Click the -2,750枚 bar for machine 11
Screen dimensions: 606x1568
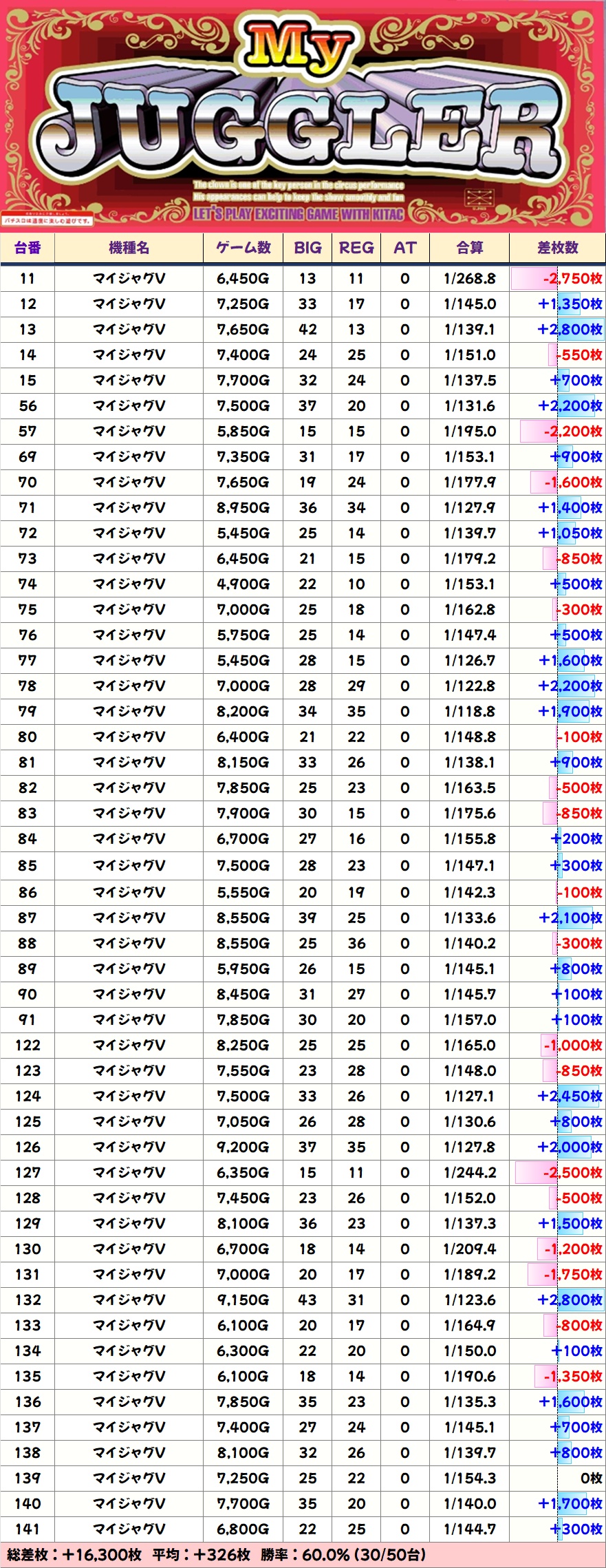coord(557,279)
